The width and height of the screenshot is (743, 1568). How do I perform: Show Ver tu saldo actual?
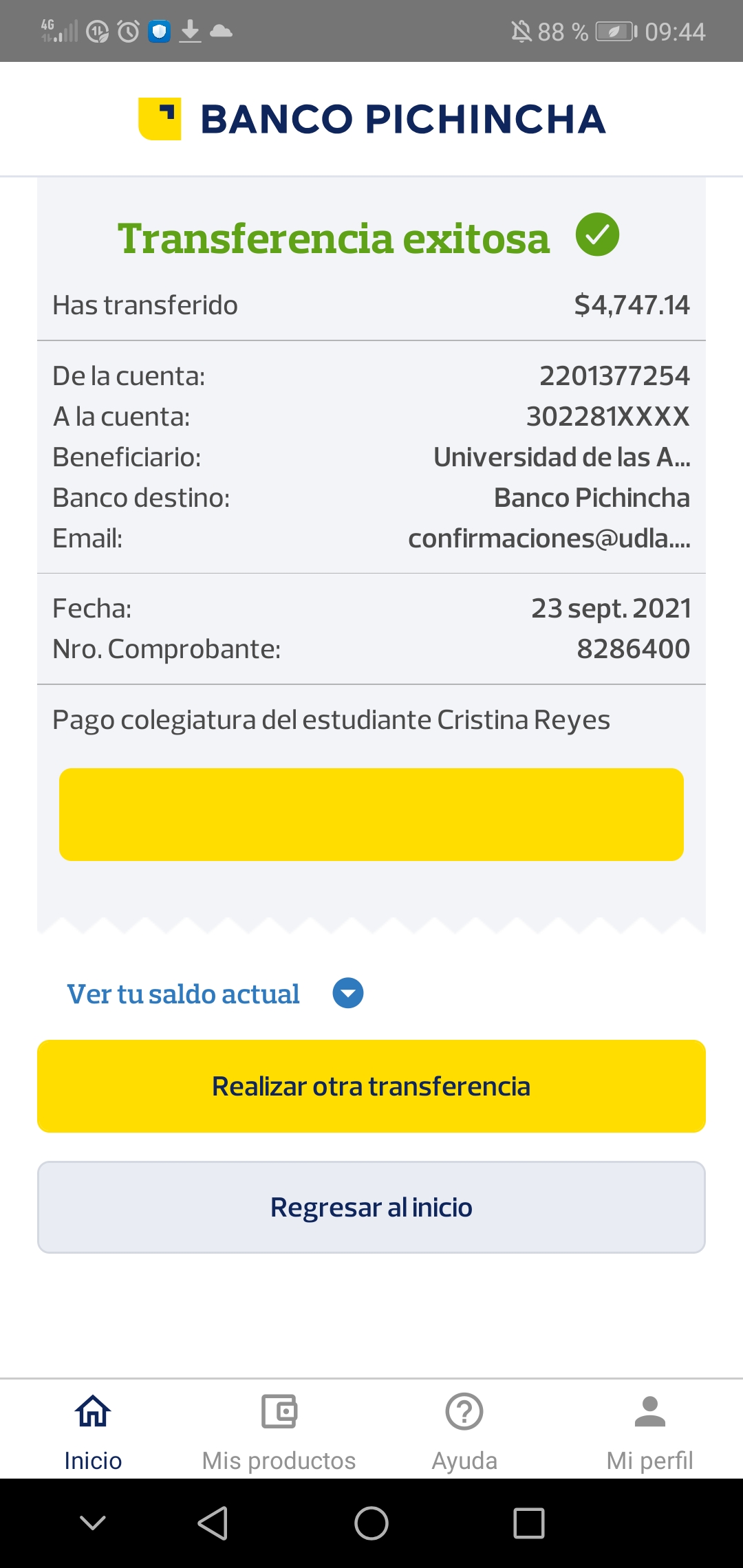click(183, 994)
